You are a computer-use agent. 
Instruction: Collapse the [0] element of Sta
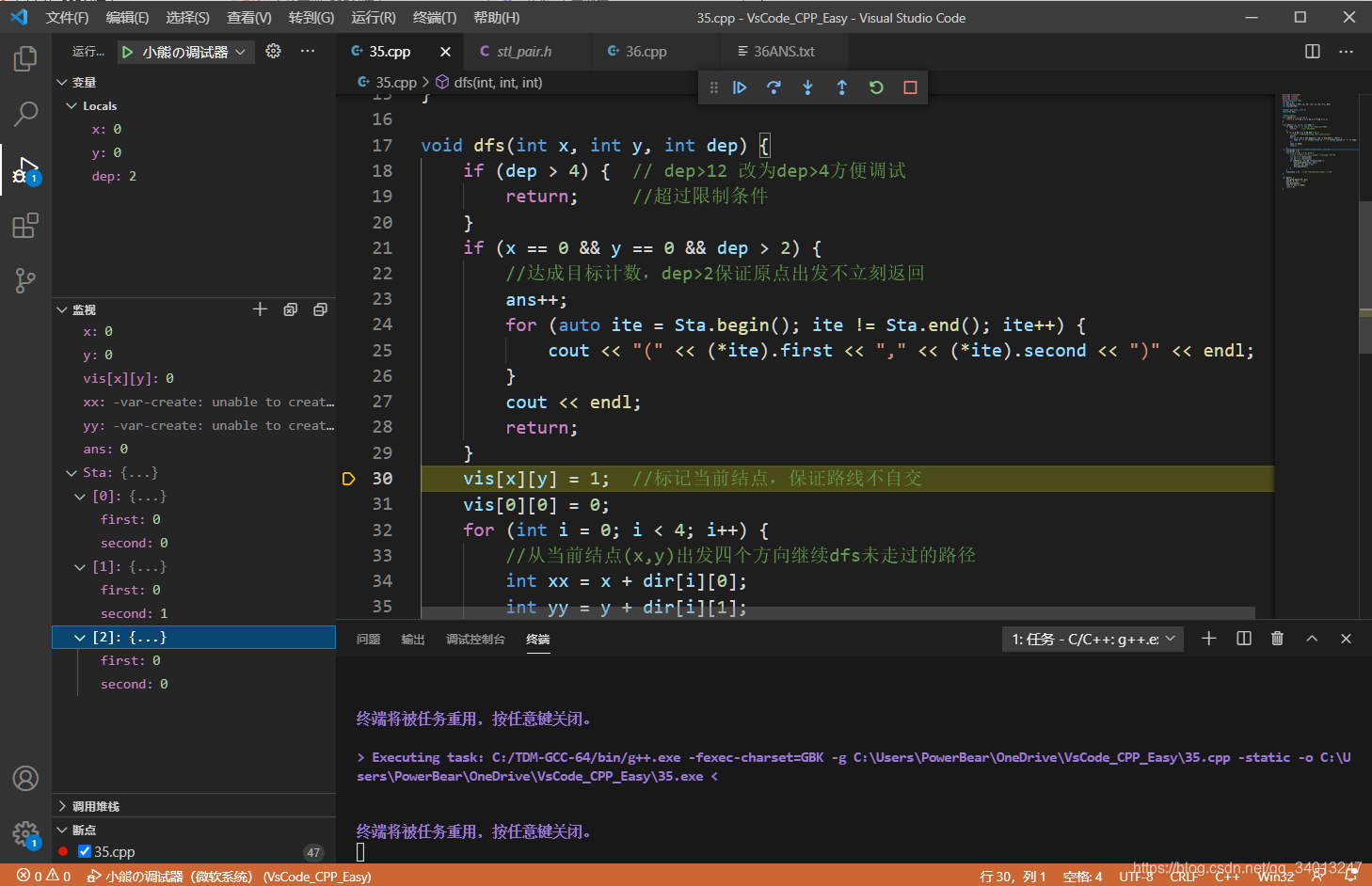[80, 497]
